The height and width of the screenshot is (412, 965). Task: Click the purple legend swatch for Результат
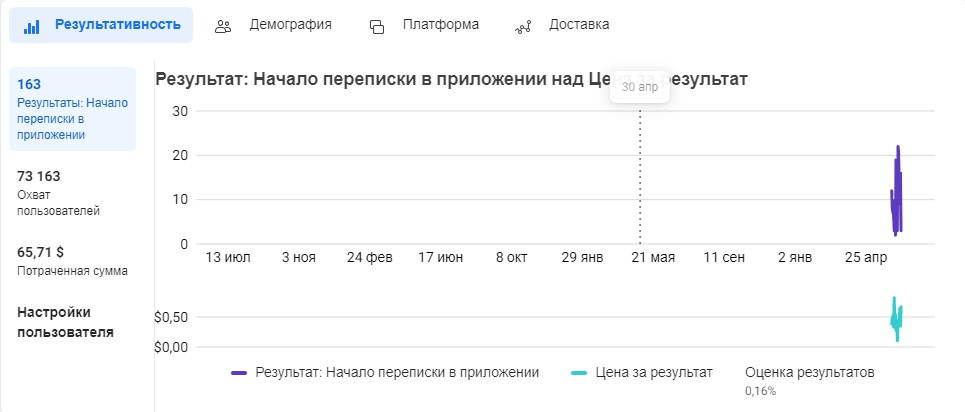pos(239,373)
